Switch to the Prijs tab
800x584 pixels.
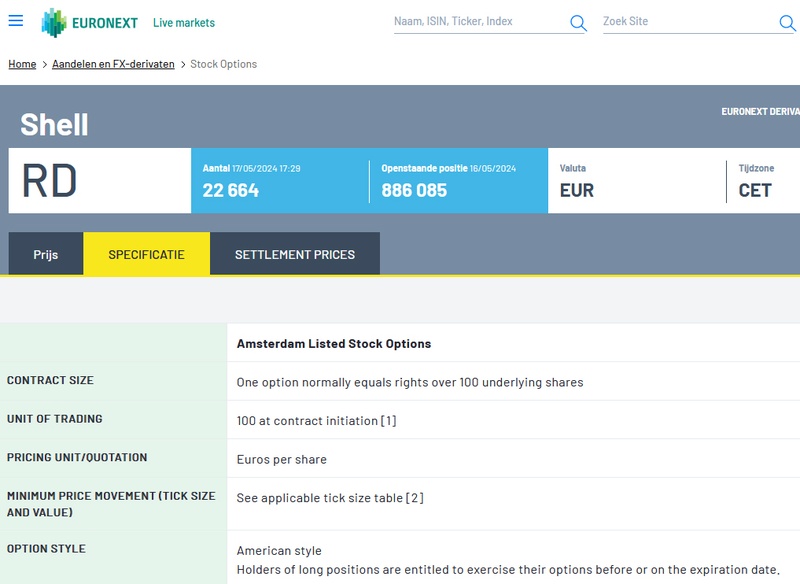(46, 254)
